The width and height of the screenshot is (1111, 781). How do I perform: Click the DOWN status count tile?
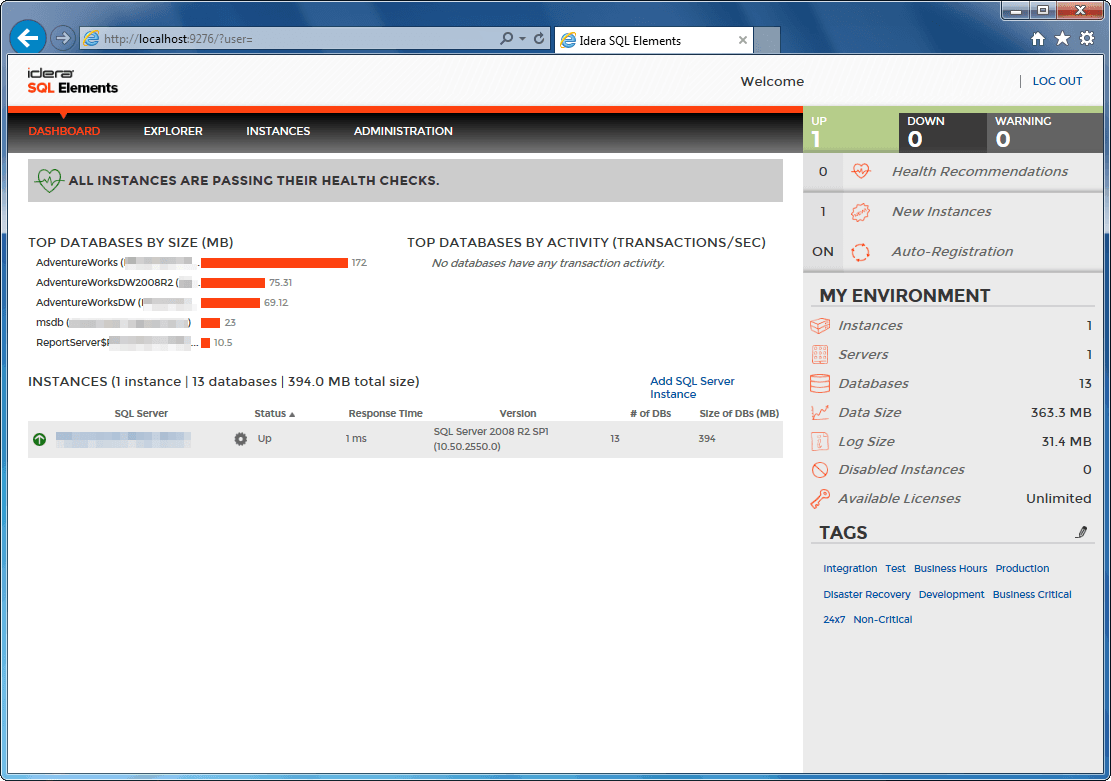pyautogui.click(x=943, y=132)
